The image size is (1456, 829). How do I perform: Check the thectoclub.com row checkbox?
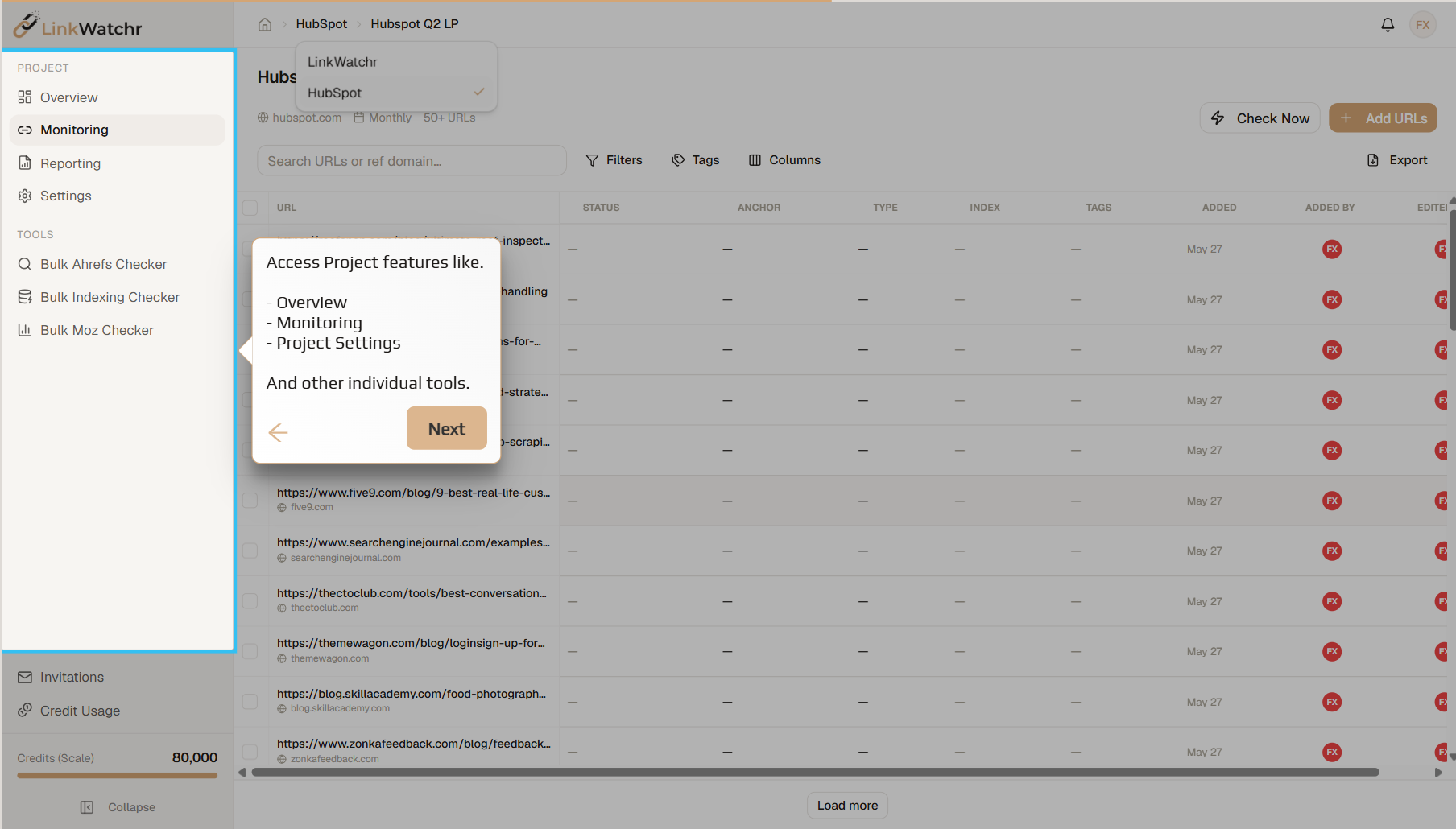(x=250, y=601)
